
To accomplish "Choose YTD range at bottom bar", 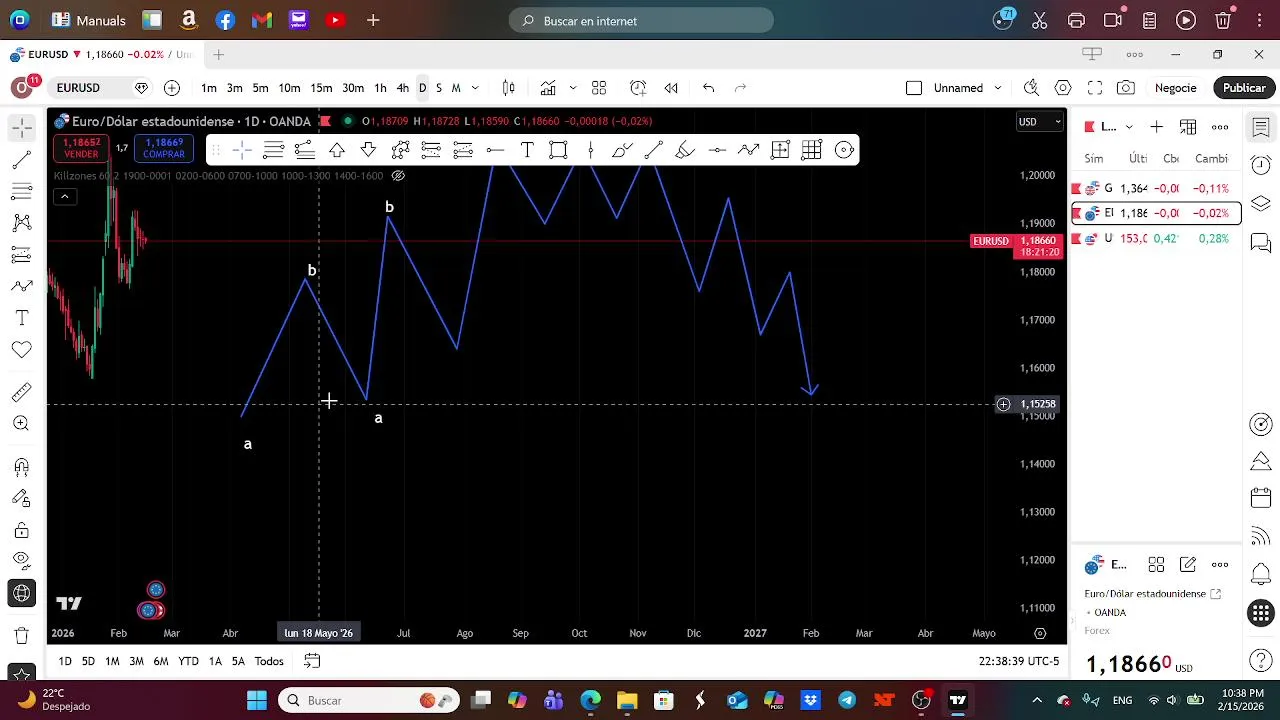I will pos(188,661).
